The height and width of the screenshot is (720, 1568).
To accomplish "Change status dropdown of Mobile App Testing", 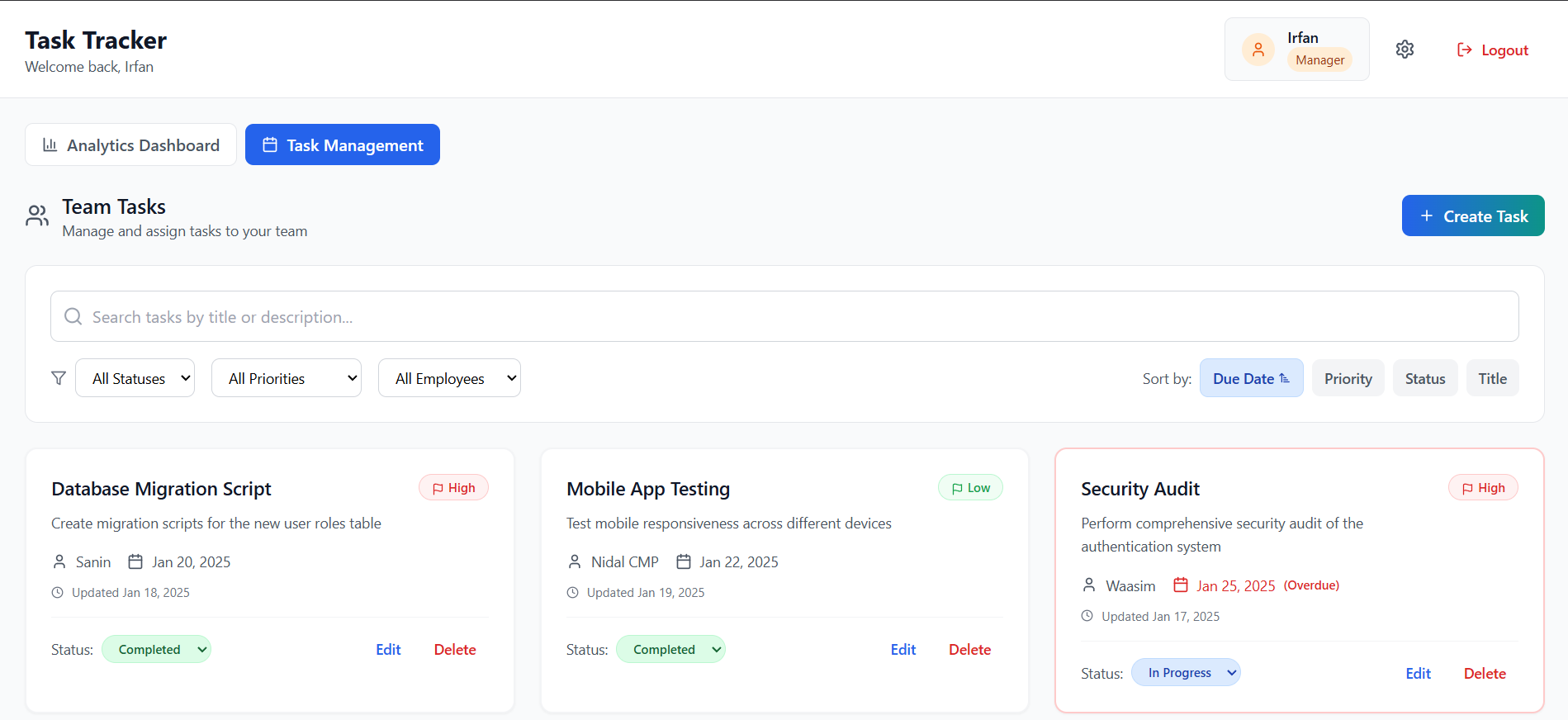I will coord(671,650).
